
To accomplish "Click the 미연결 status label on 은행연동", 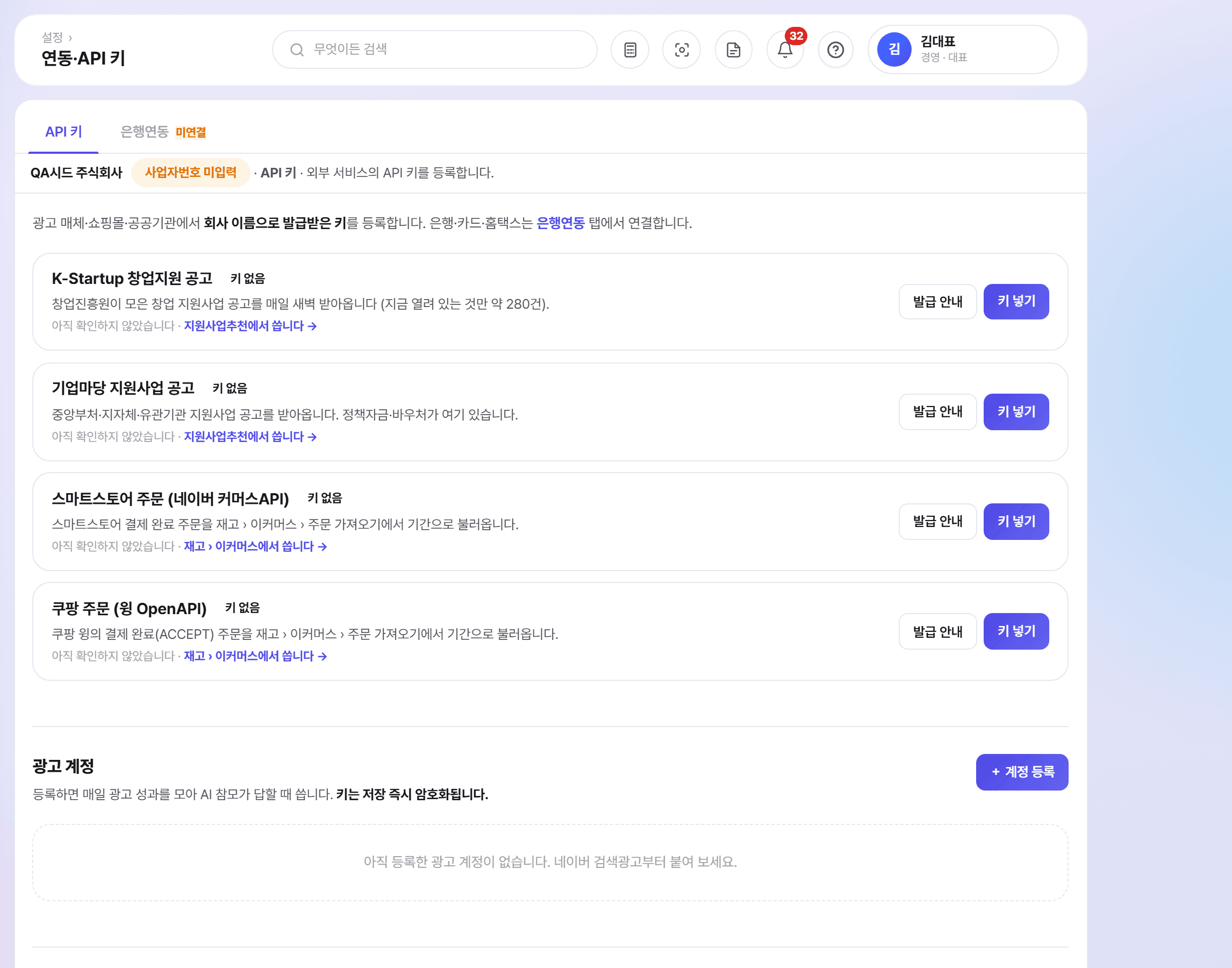I will (x=190, y=133).
